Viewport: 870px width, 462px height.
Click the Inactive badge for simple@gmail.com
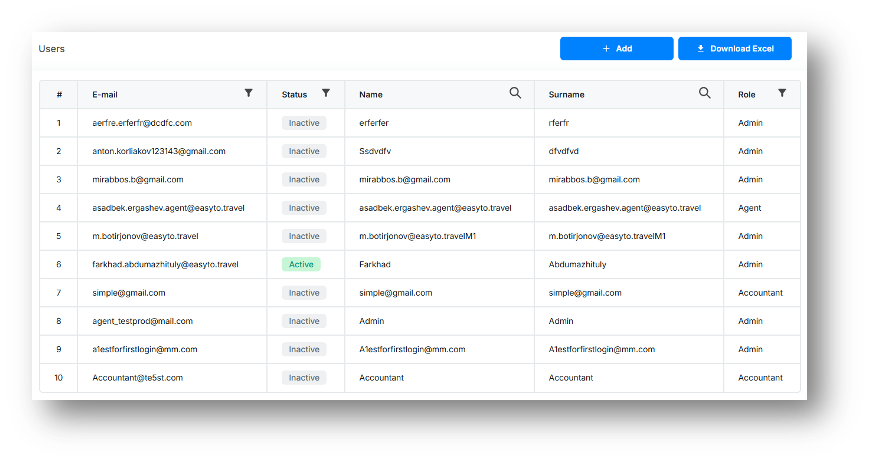(304, 293)
